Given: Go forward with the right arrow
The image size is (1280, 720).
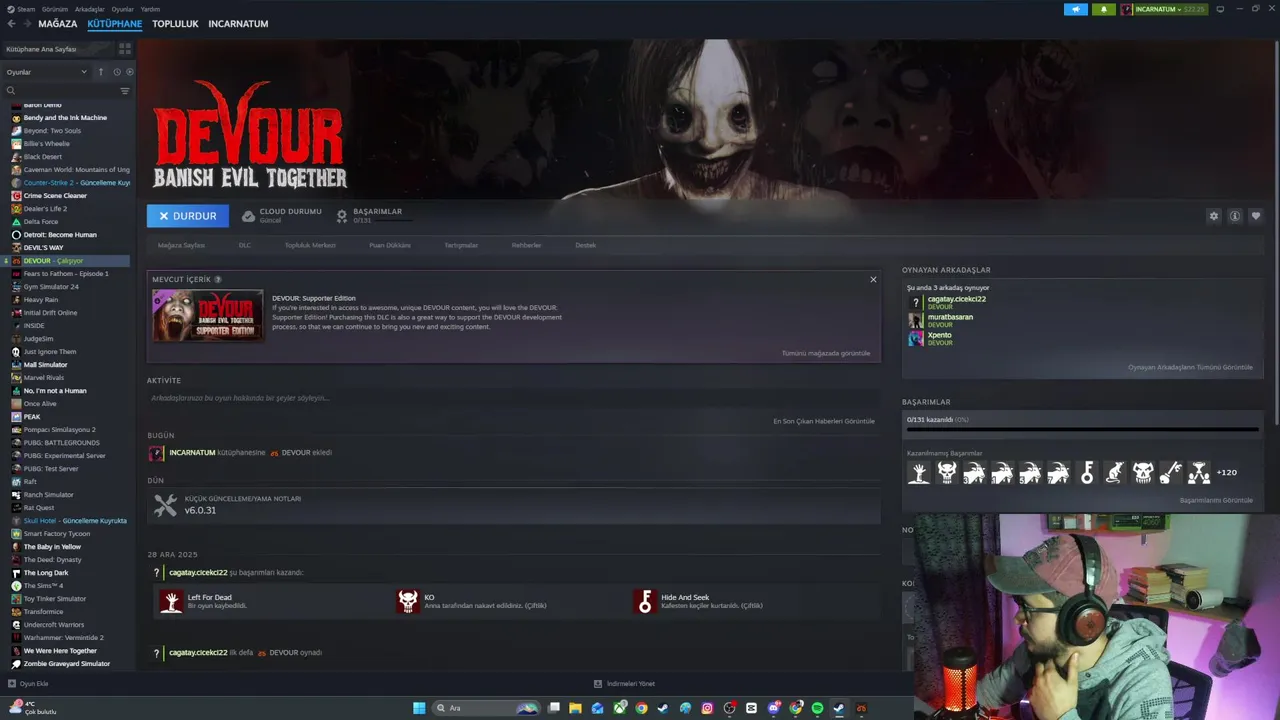Looking at the screenshot, I should pyautogui.click(x=26, y=24).
